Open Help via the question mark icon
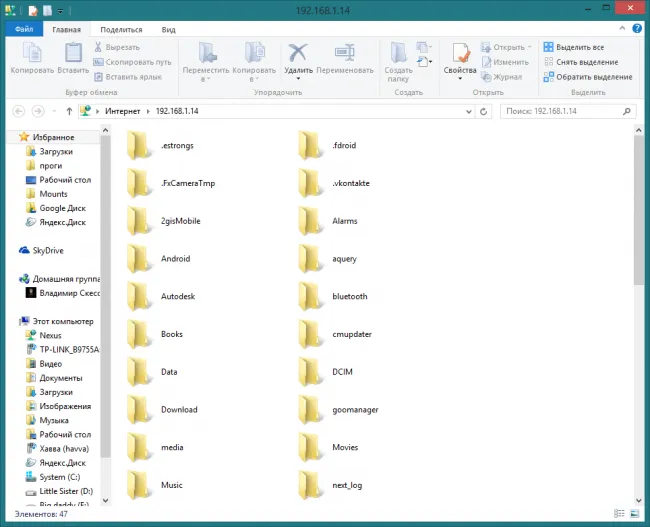Screen dimensions: 650x527 pyautogui.click(x=637, y=28)
